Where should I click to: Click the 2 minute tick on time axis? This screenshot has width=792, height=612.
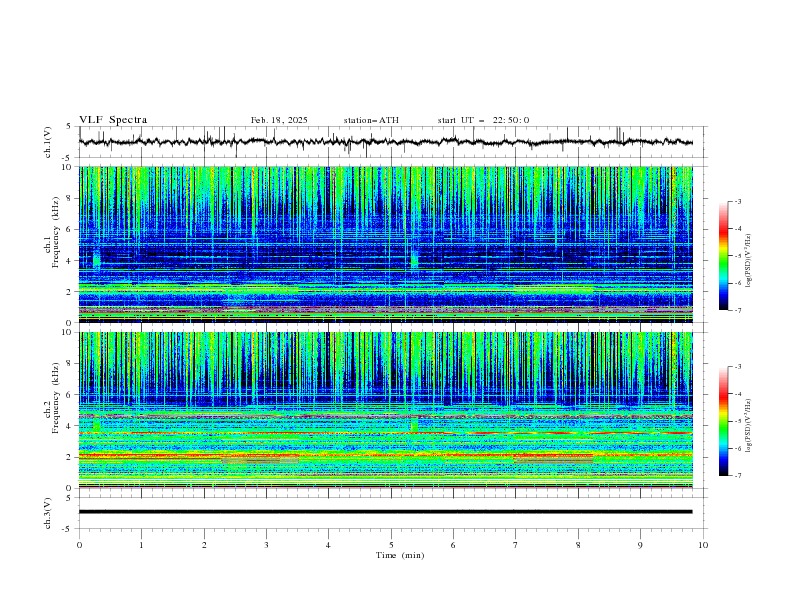pyautogui.click(x=204, y=545)
